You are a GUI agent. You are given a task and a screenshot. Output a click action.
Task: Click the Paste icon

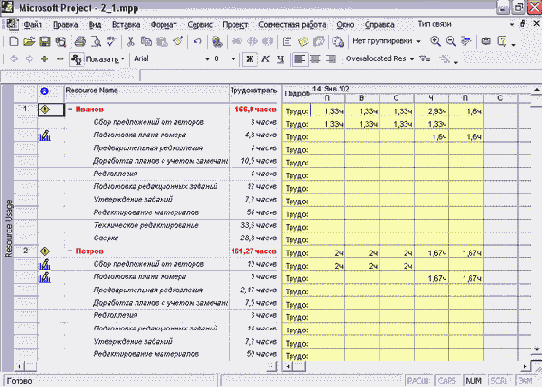click(162, 42)
